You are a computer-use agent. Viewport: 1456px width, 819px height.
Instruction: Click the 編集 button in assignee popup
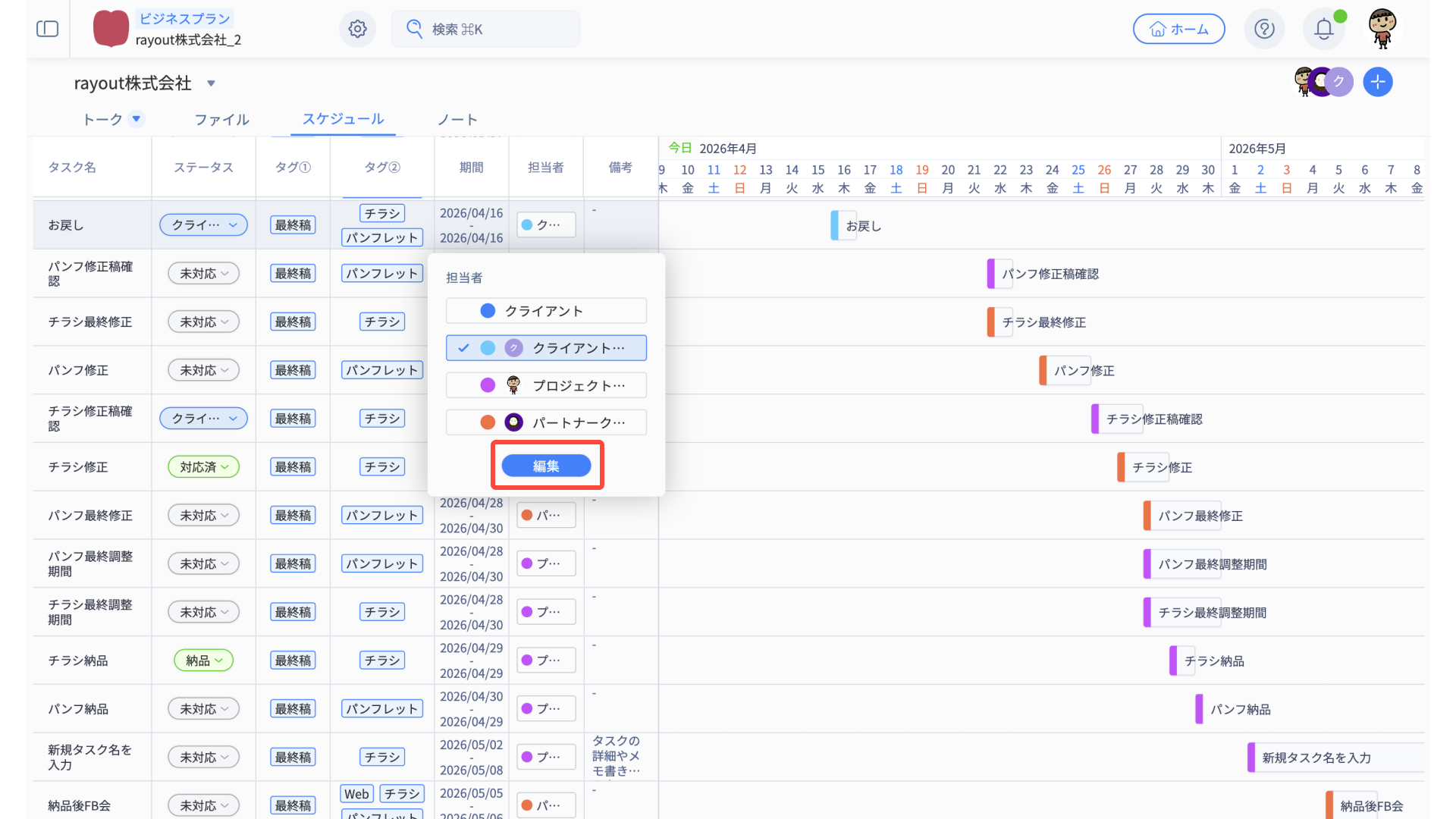coord(546,466)
